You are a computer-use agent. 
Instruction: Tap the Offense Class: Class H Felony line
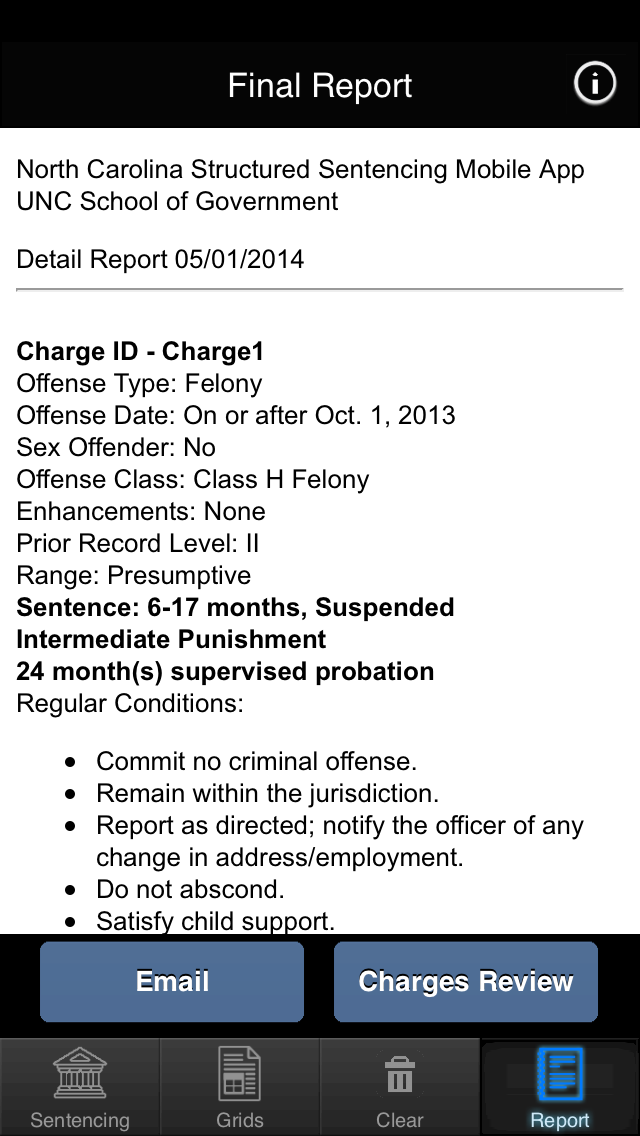click(x=193, y=480)
